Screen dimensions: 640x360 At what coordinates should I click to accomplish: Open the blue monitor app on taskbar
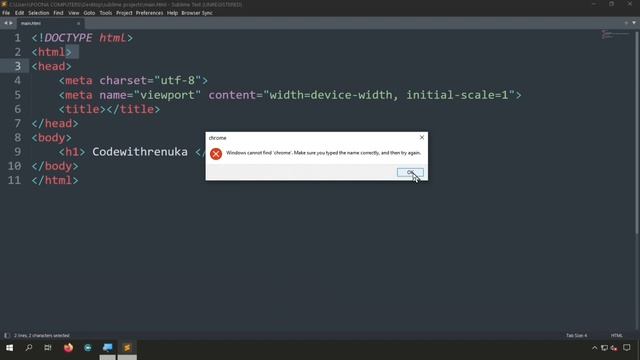pos(107,348)
